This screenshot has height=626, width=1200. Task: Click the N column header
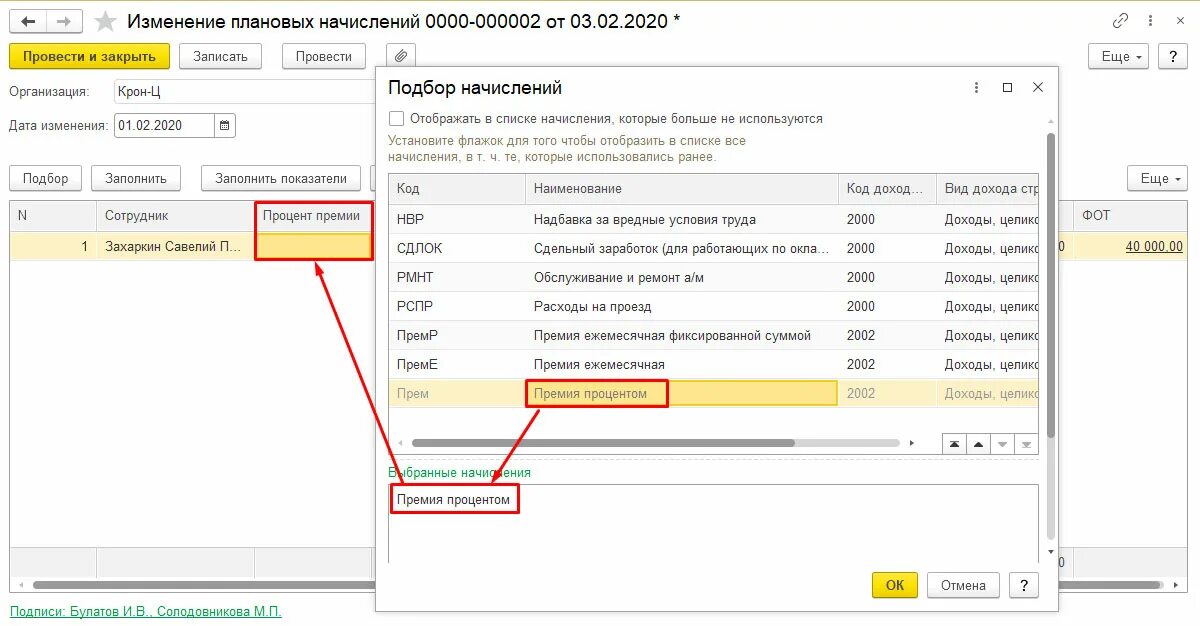click(54, 215)
